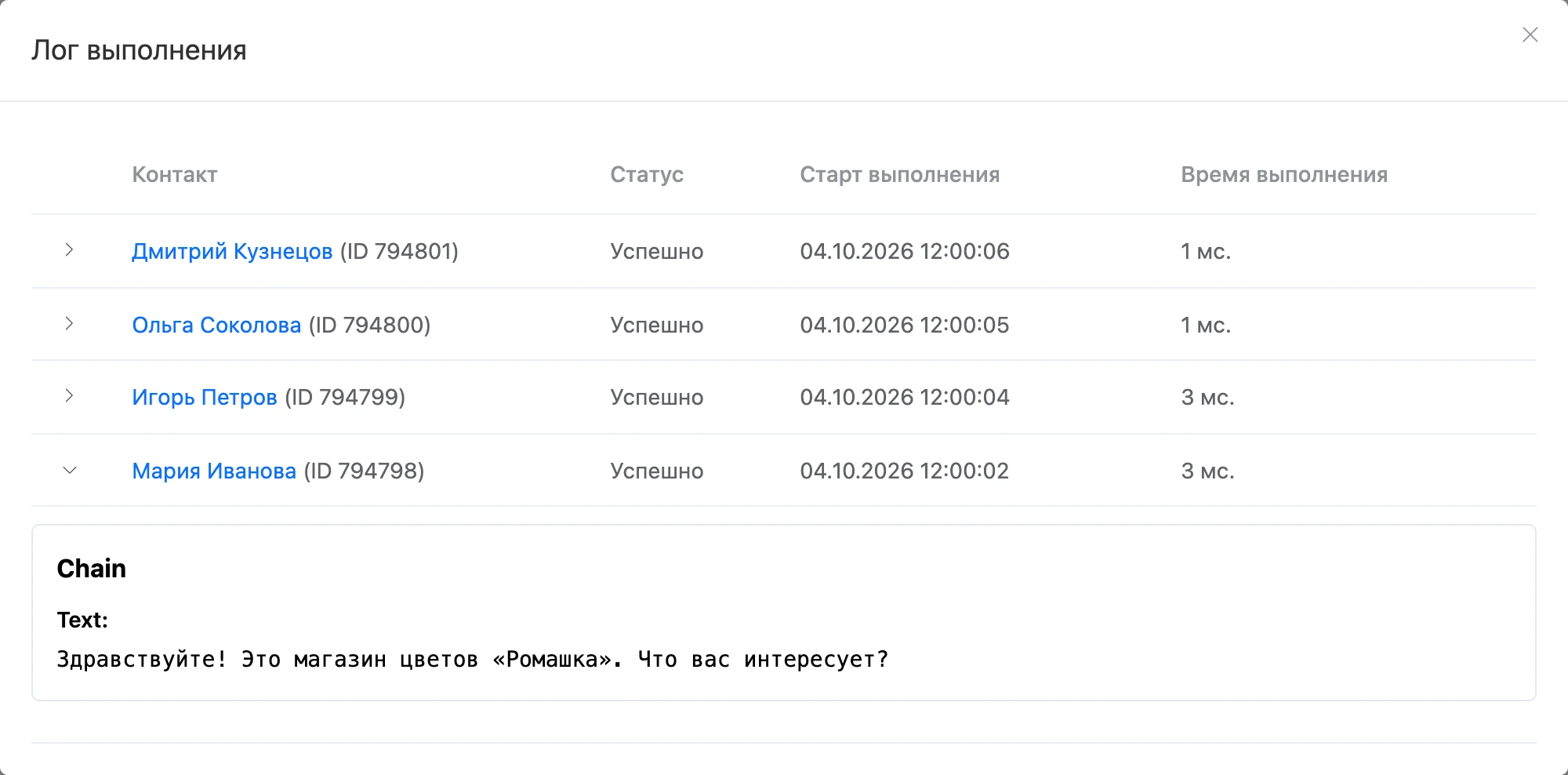Click the Время выполнения column header
The width and height of the screenshot is (1568, 775).
[x=1284, y=174]
